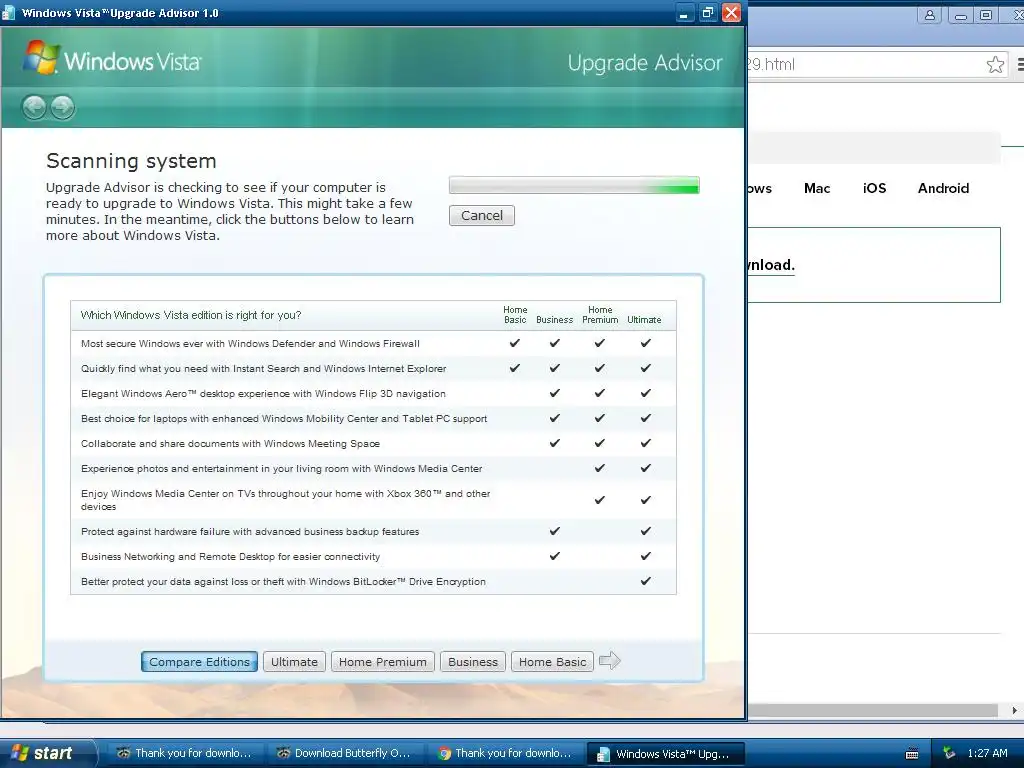This screenshot has width=1024, height=768.
Task: Click Home Premium checkmark in Windows Media Center row
Action: tap(600, 468)
